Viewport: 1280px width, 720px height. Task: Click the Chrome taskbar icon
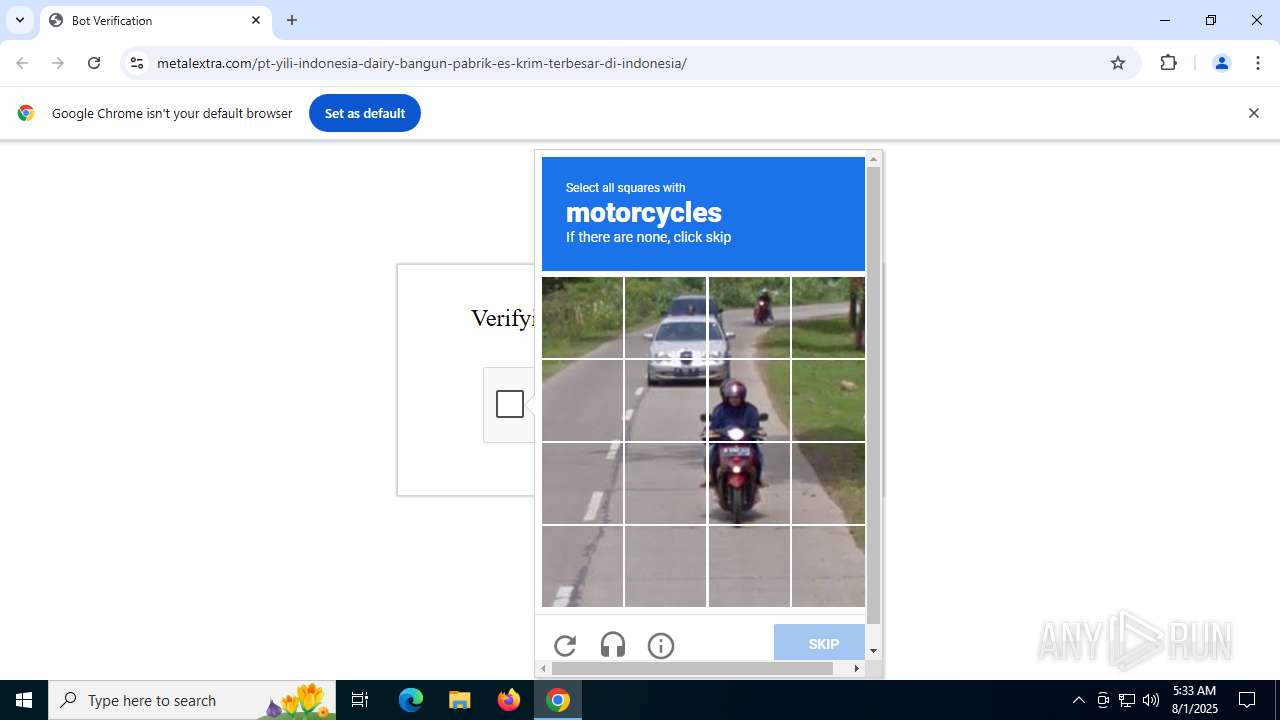tap(558, 700)
